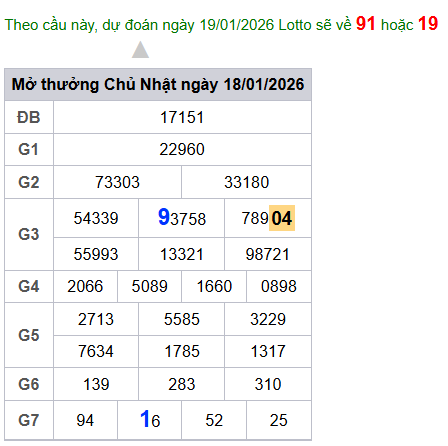Click G3 value 13321

click(x=182, y=254)
